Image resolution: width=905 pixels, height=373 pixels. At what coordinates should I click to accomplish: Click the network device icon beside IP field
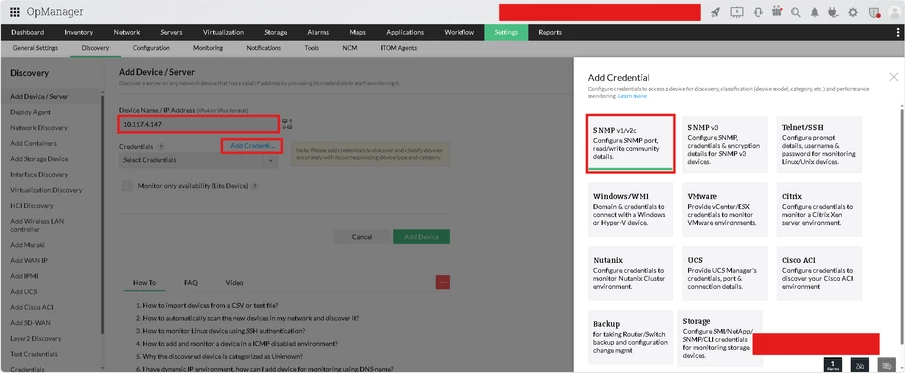[x=287, y=124]
